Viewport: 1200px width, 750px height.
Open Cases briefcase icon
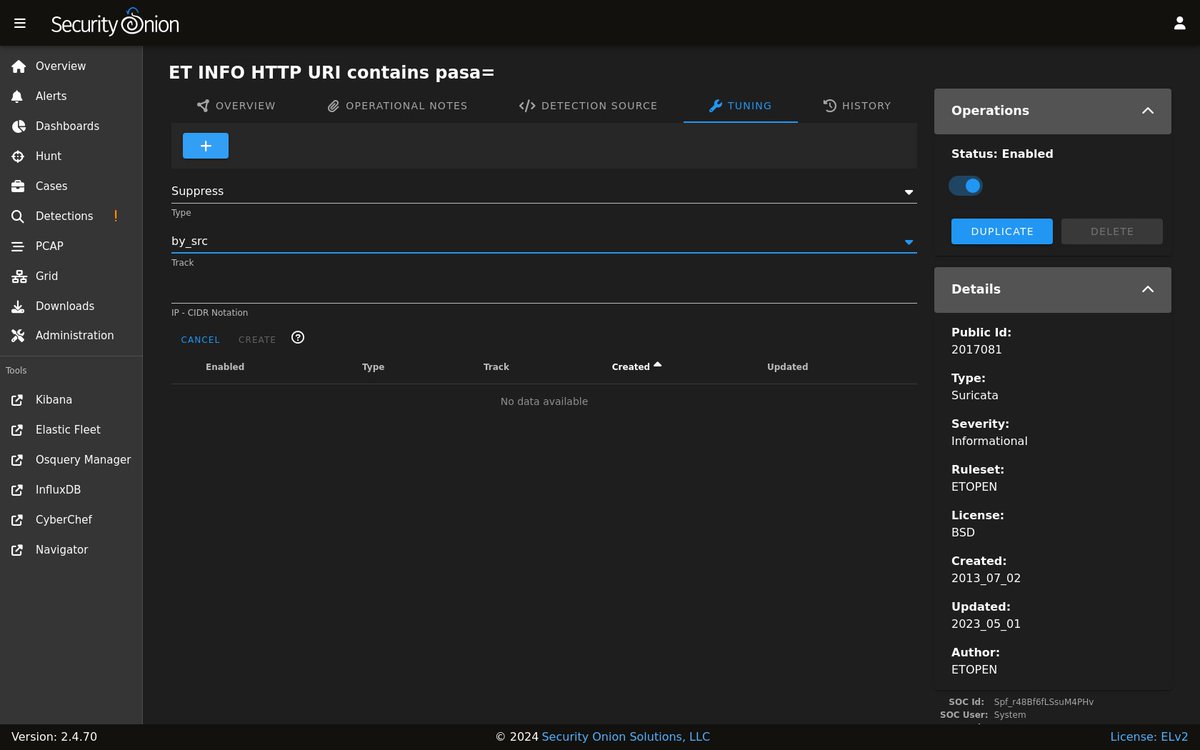pos(18,186)
